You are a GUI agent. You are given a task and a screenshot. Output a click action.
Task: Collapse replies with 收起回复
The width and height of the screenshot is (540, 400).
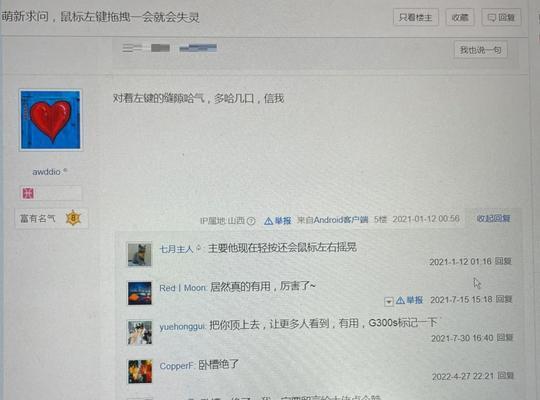click(493, 218)
